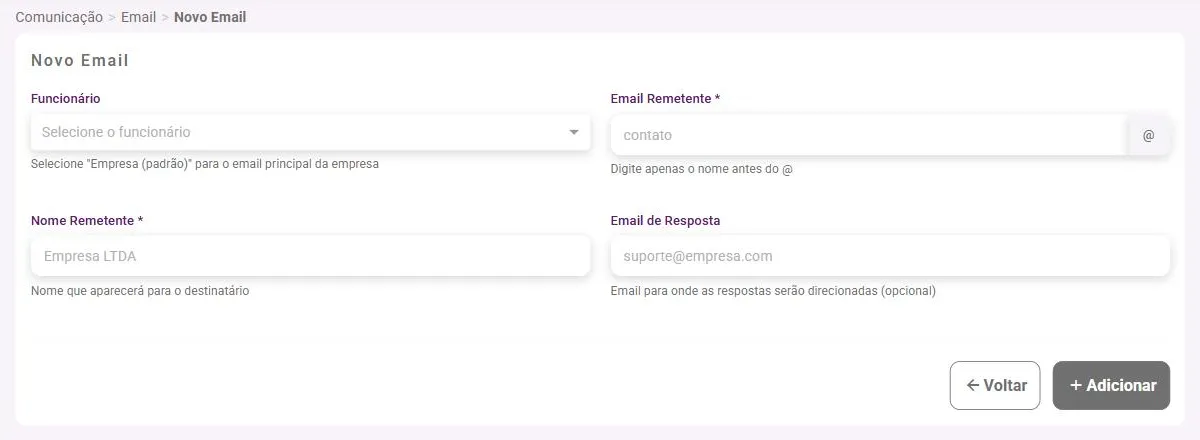Click the hint 'Nome que aparecerá para o destinatário'
This screenshot has height=440, width=1200.
140,291
